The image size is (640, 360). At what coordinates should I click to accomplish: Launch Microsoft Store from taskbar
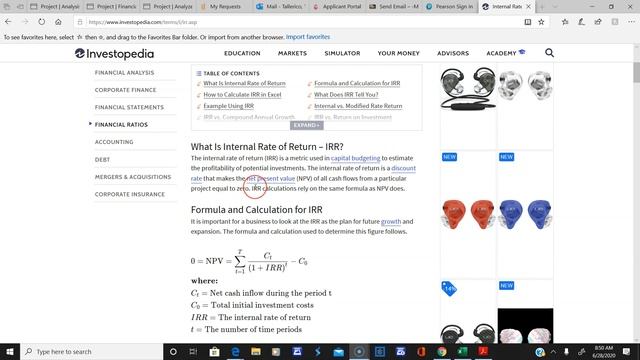(x=214, y=351)
